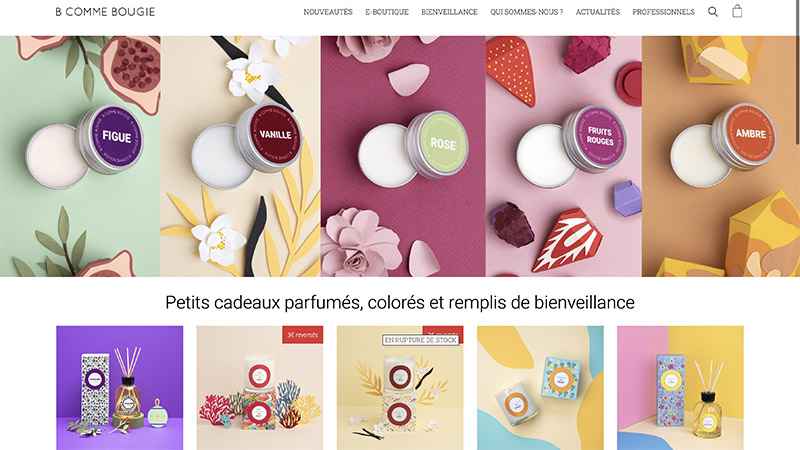Open the search magnifier icon

(713, 12)
